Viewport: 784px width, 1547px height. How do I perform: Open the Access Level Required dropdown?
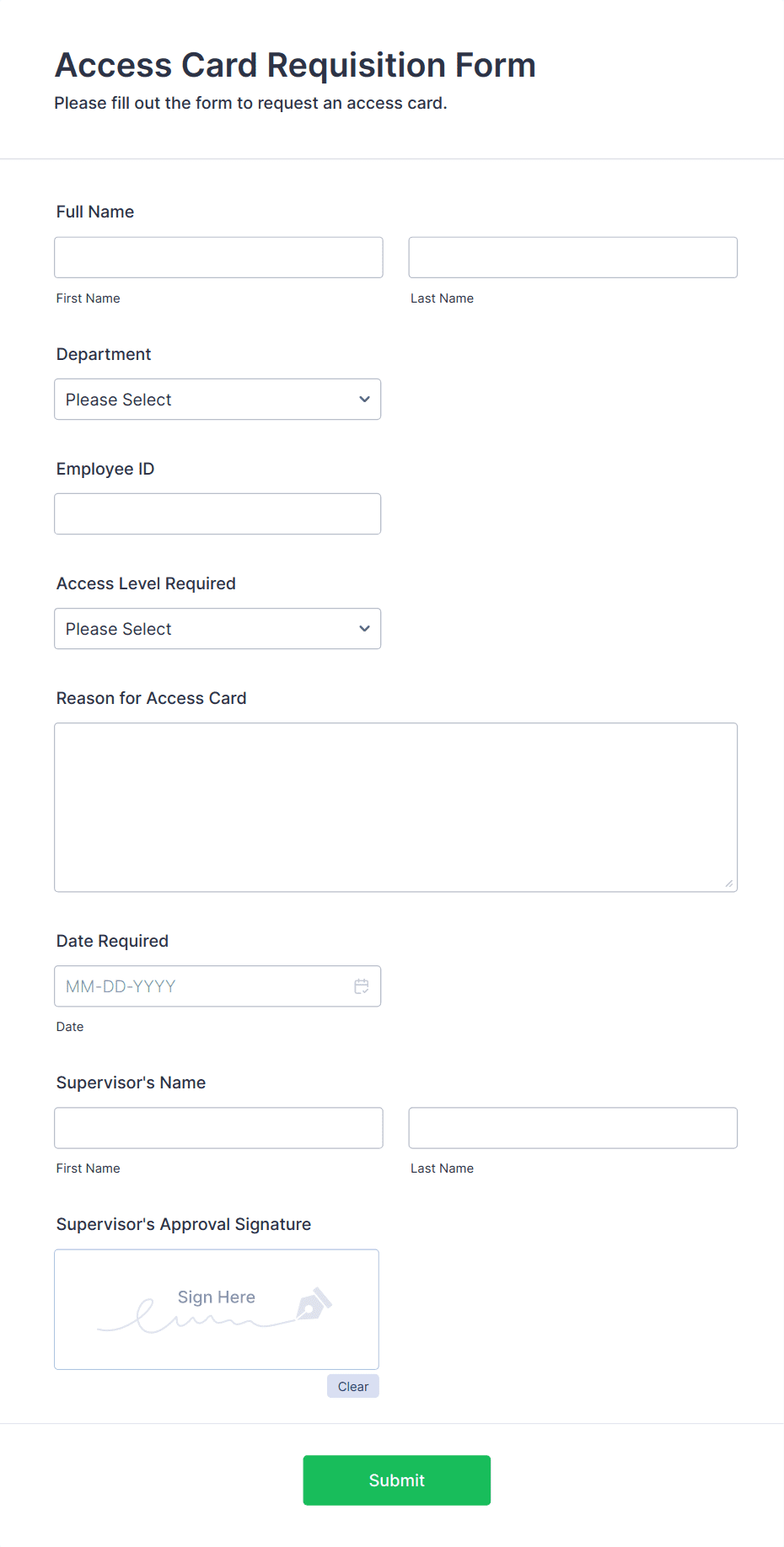[217, 628]
